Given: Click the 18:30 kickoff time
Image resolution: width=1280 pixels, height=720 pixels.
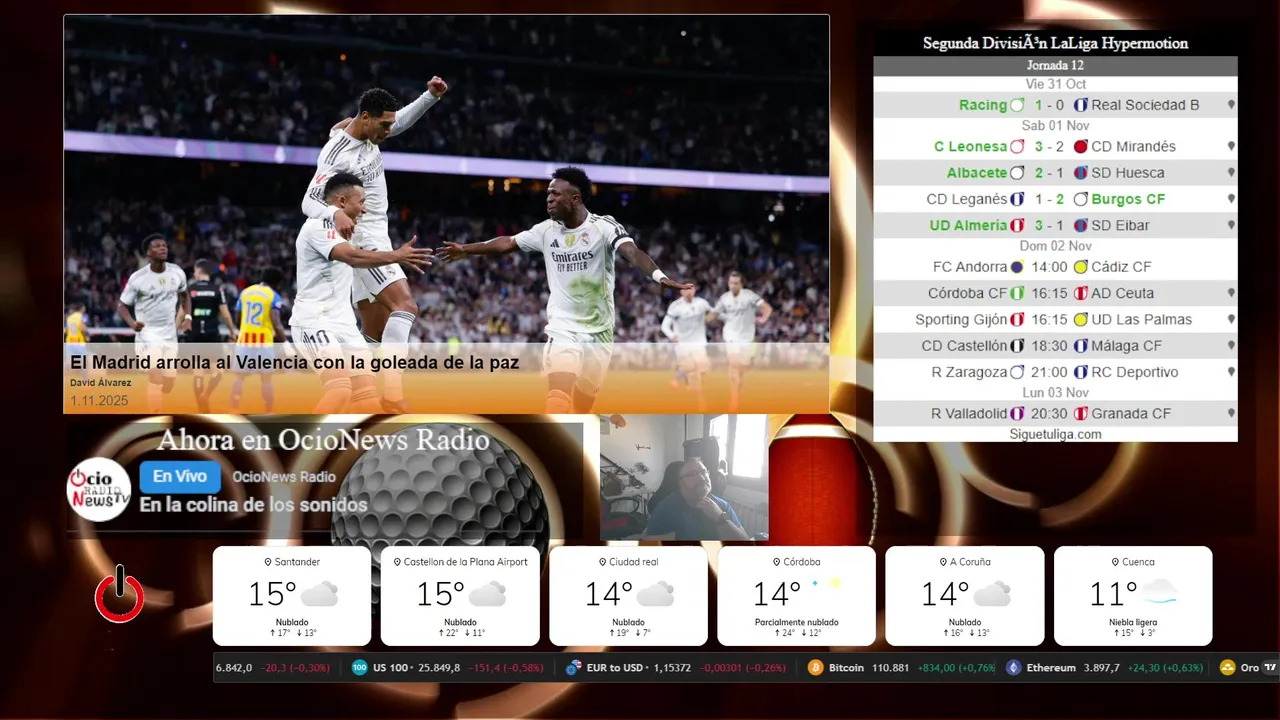Looking at the screenshot, I should tap(1050, 346).
